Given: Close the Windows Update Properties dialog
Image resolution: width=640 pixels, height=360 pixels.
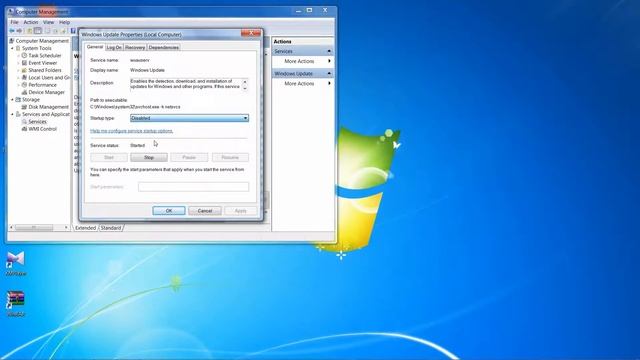Looking at the screenshot, I should pyautogui.click(x=251, y=33).
